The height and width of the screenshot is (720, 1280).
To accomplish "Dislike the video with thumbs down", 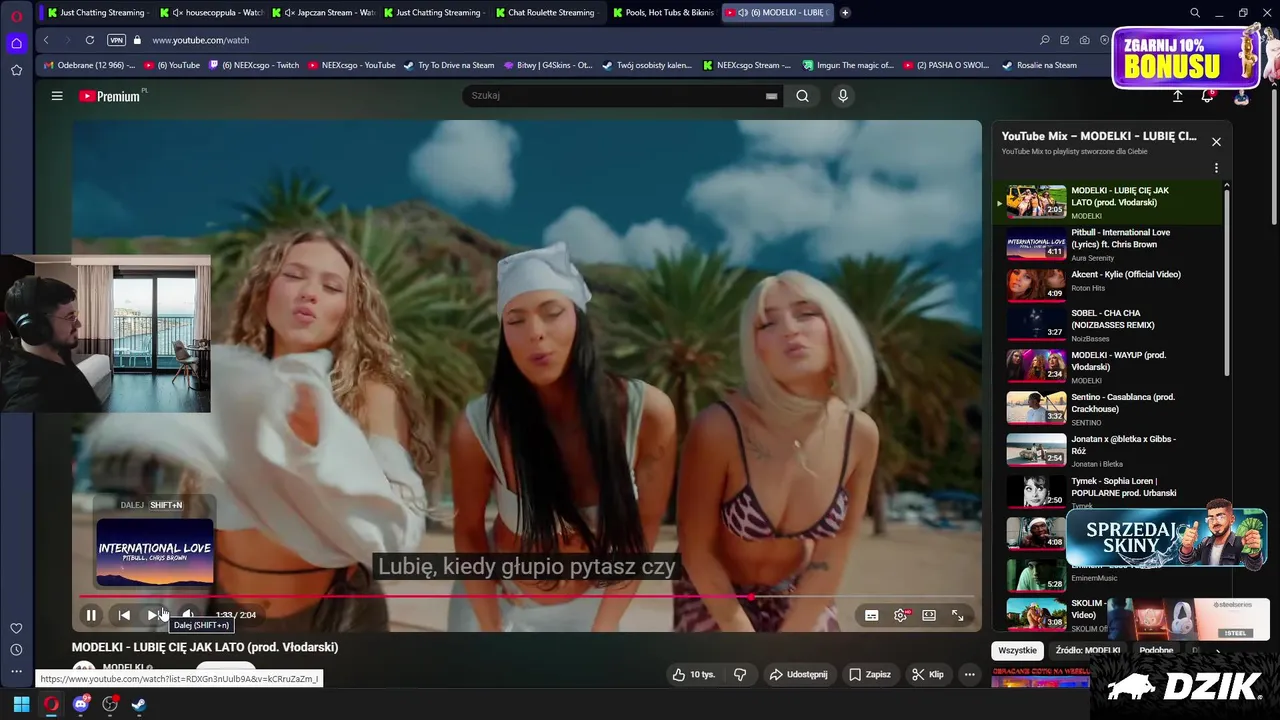I will click(740, 674).
